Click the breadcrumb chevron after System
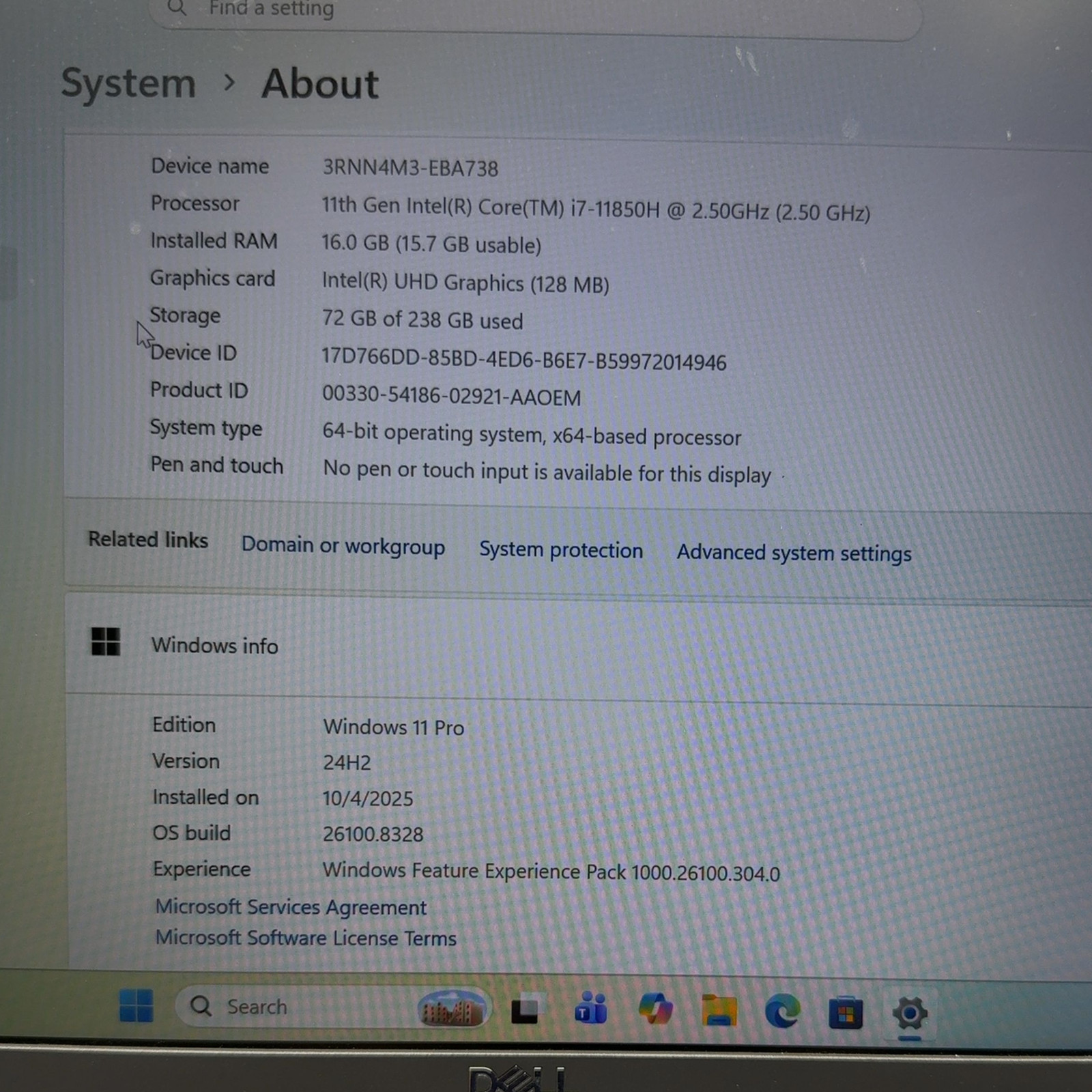Screen dimensions: 1092x1092 (229, 83)
